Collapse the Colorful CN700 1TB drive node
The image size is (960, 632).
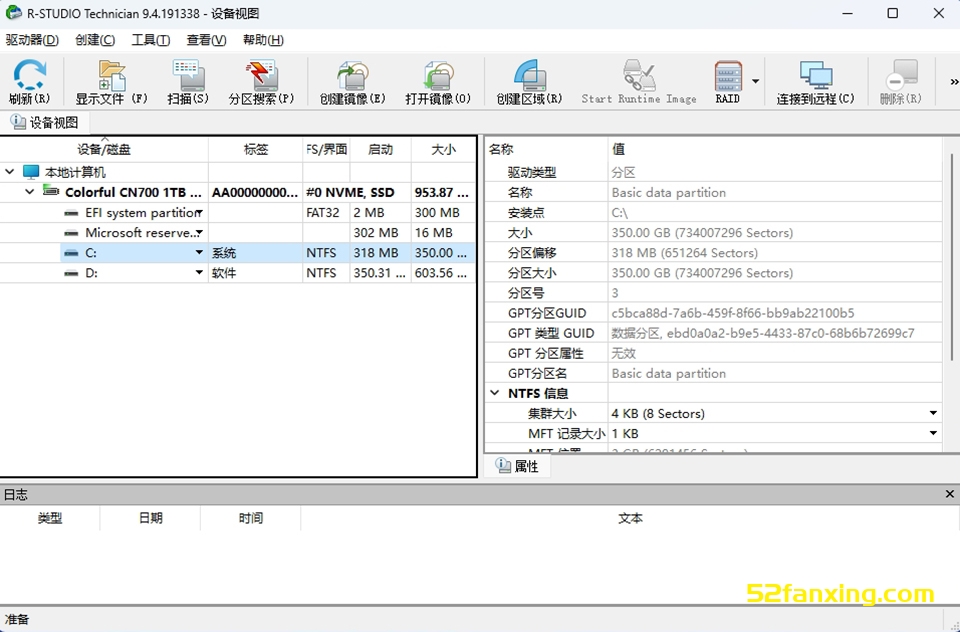[29, 192]
